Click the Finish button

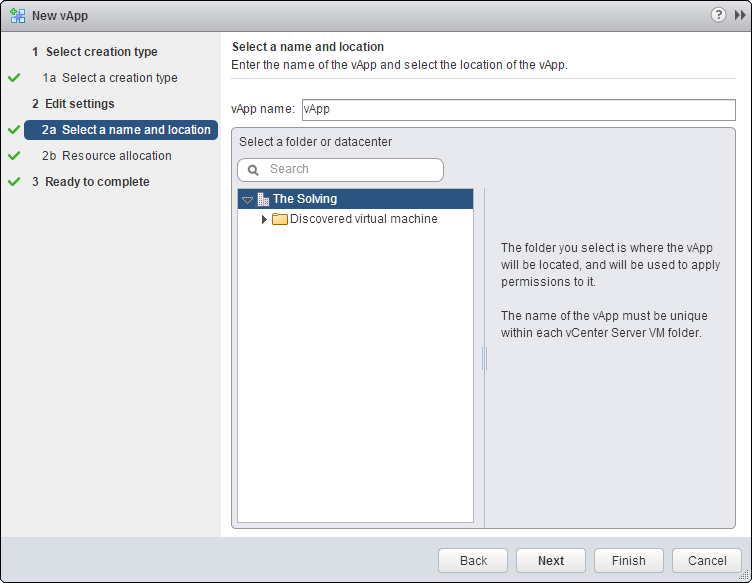point(629,560)
